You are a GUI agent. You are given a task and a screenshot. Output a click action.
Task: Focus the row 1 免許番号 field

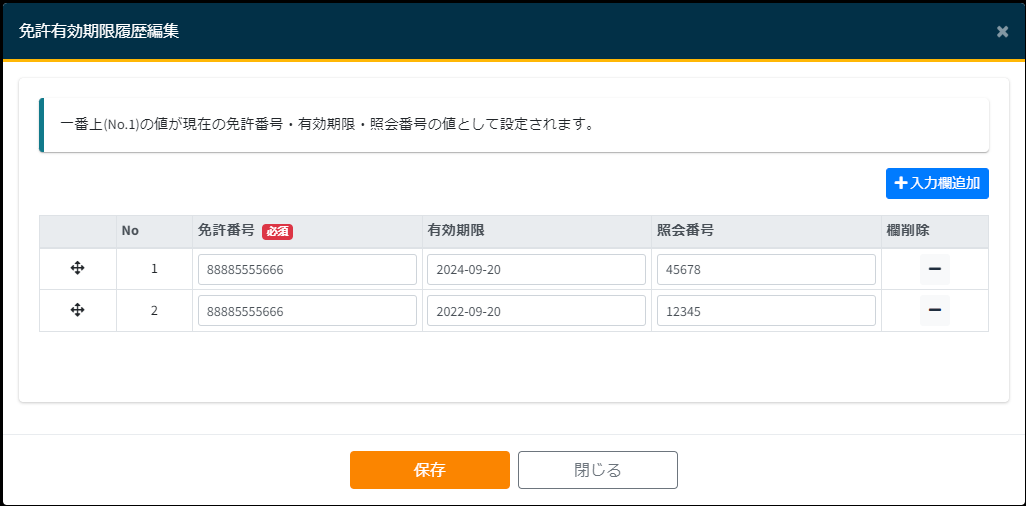[307, 270]
